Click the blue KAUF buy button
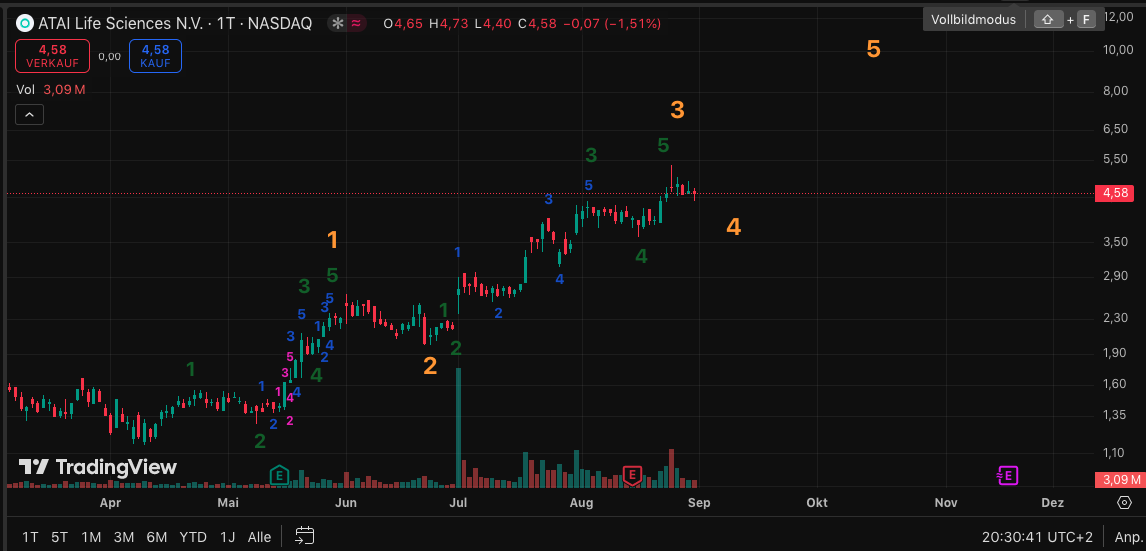The image size is (1146, 551). pyautogui.click(x=155, y=55)
